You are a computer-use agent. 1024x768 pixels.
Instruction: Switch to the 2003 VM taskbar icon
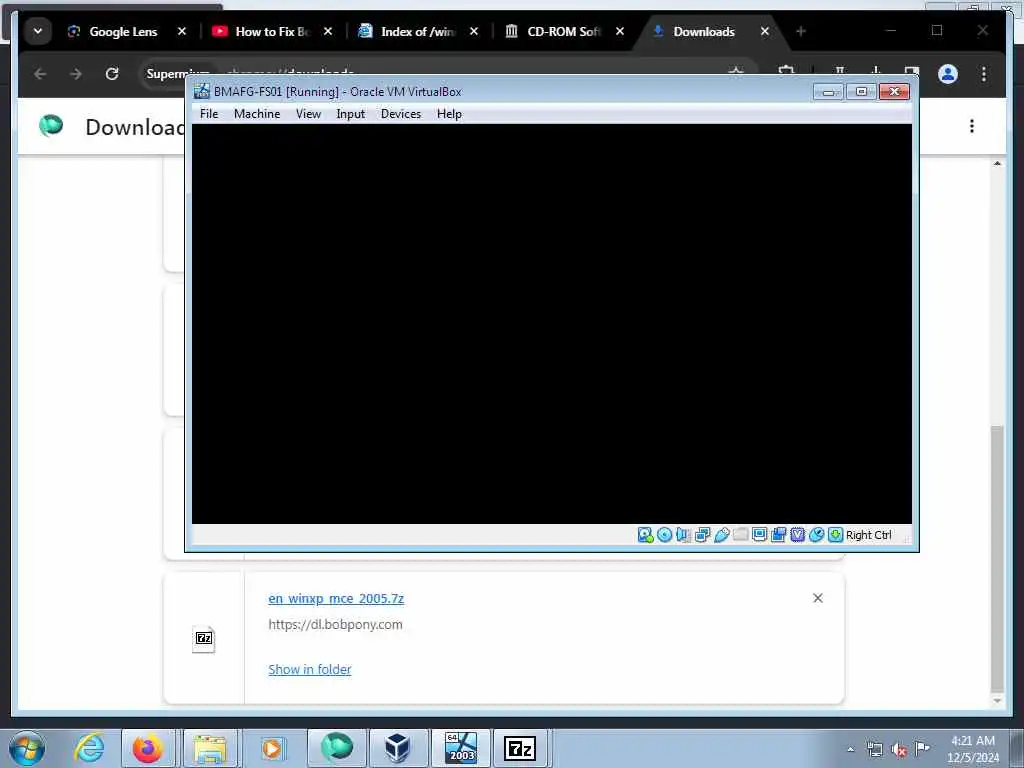point(460,748)
